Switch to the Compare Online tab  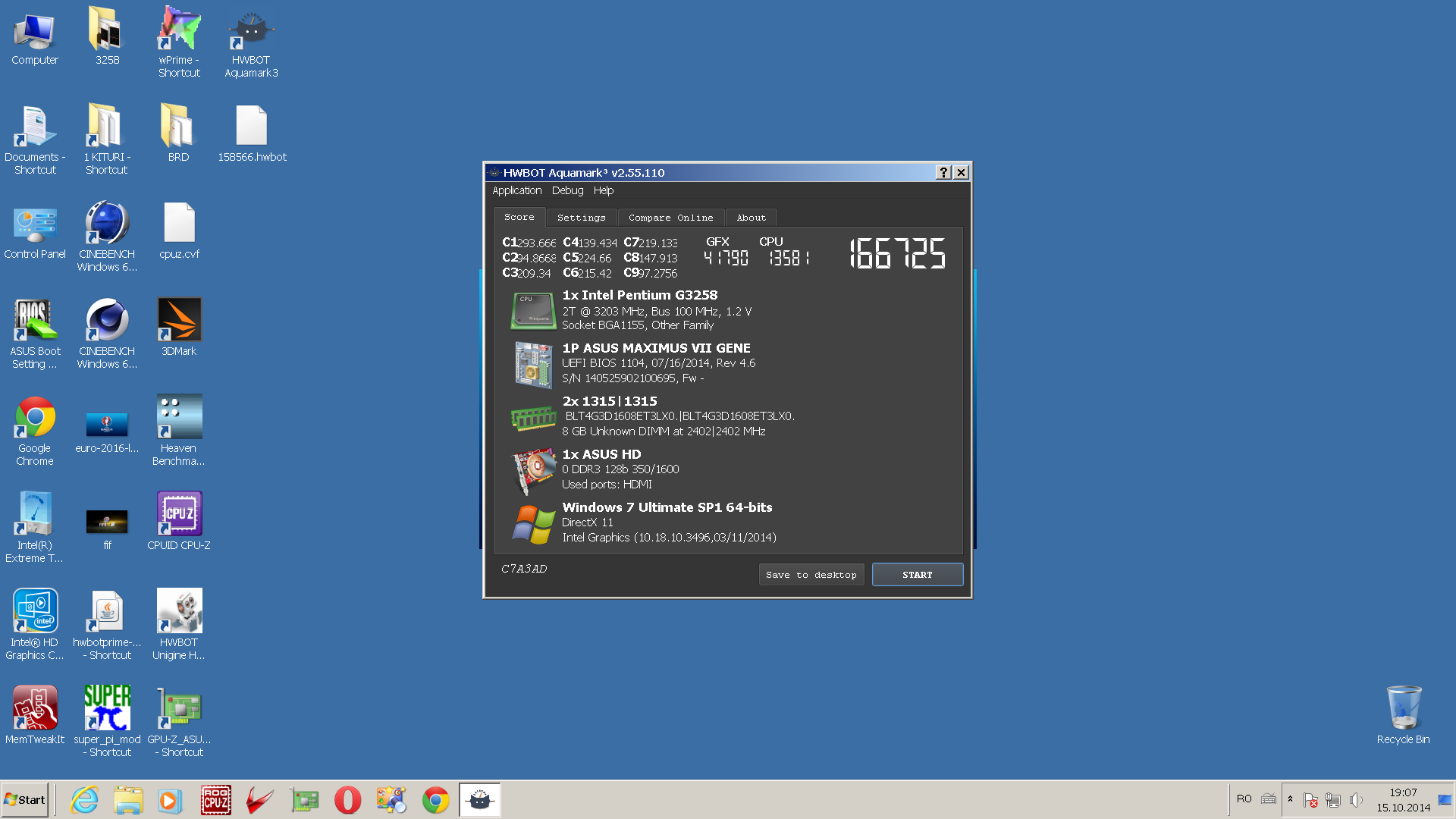(x=670, y=218)
